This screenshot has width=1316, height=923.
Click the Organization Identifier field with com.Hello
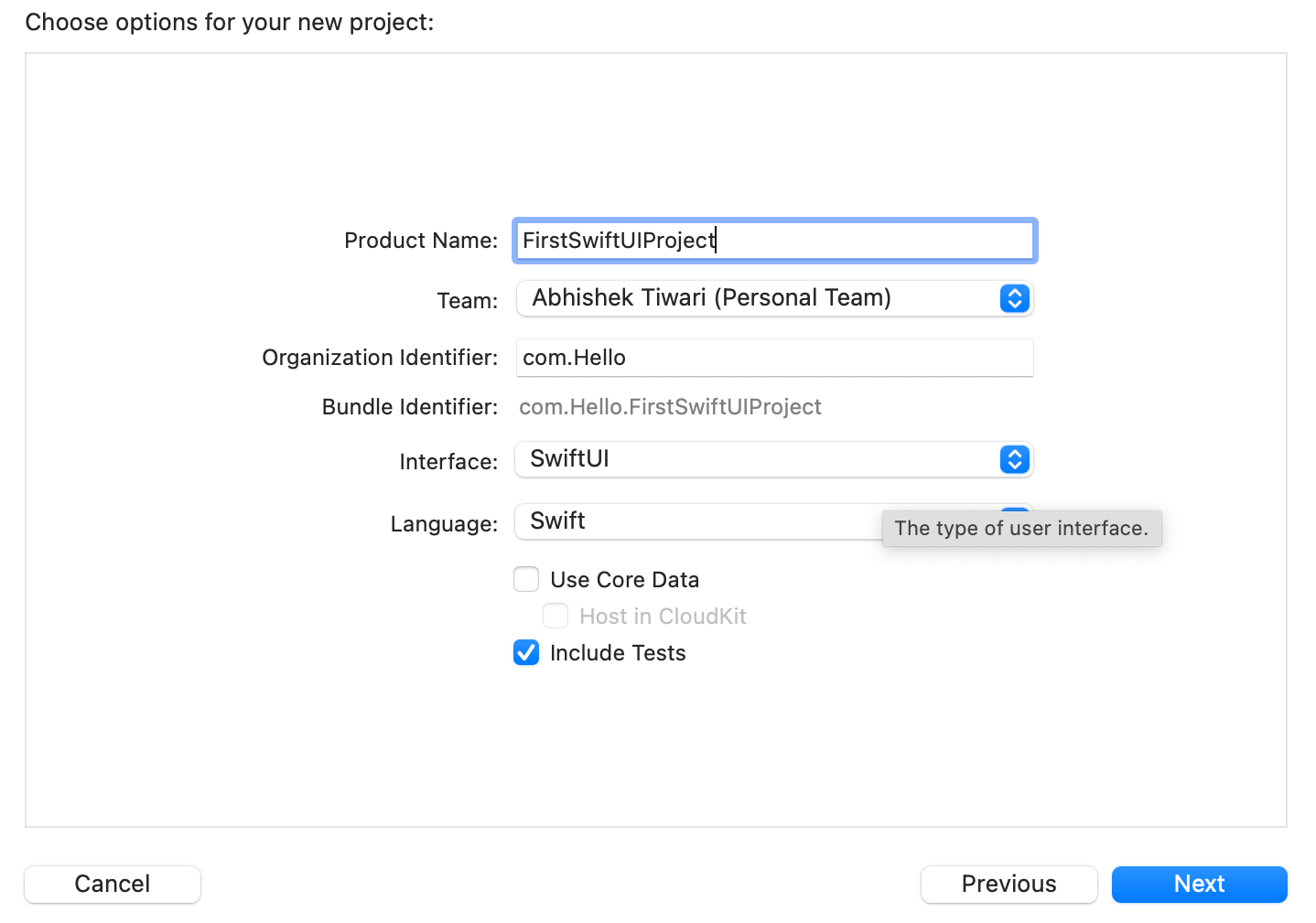(774, 358)
